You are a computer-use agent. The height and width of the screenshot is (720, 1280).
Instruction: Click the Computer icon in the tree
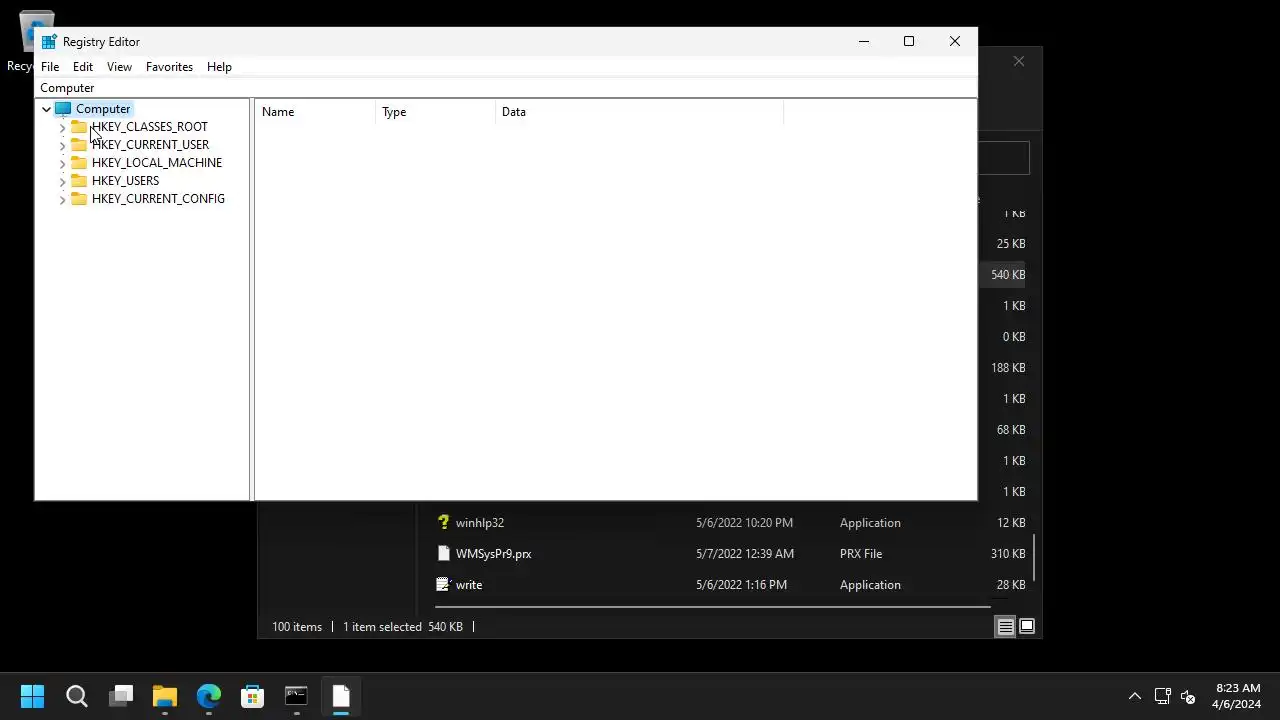tap(63, 109)
